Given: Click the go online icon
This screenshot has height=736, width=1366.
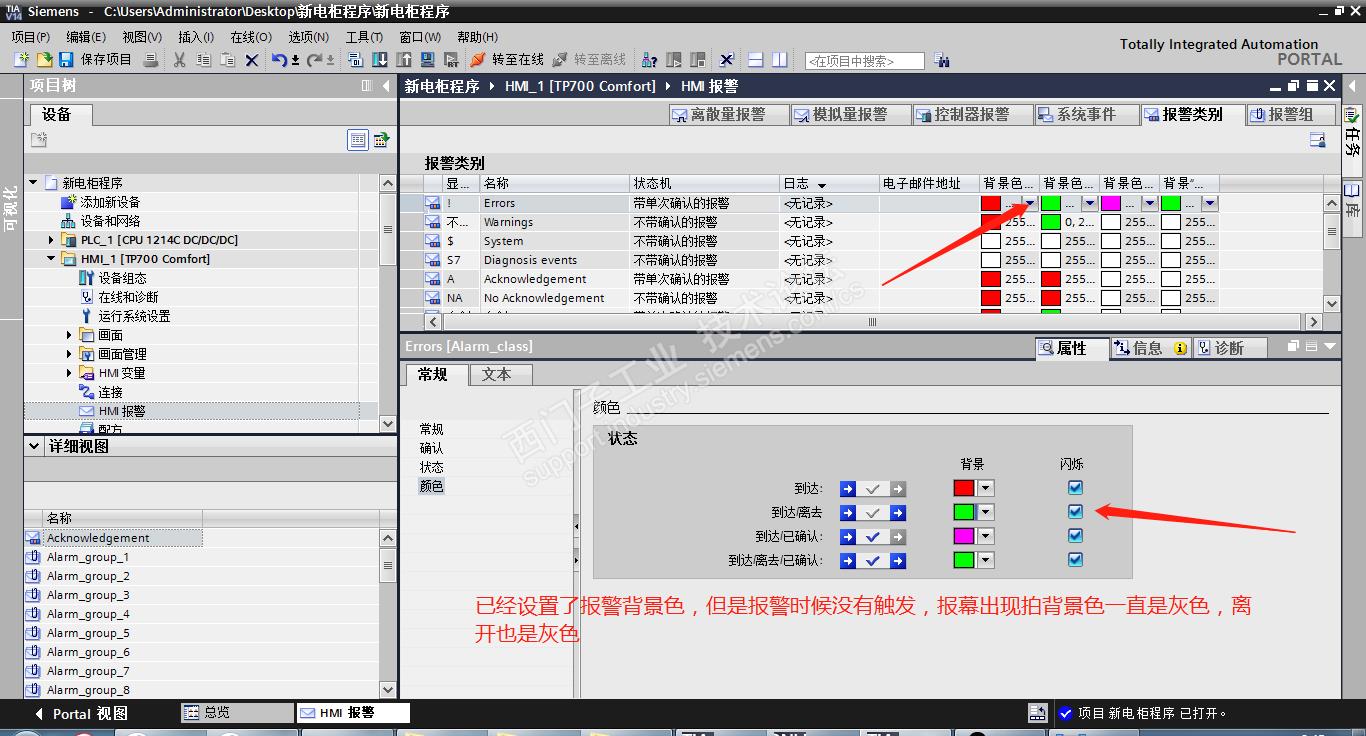Looking at the screenshot, I should tap(478, 60).
